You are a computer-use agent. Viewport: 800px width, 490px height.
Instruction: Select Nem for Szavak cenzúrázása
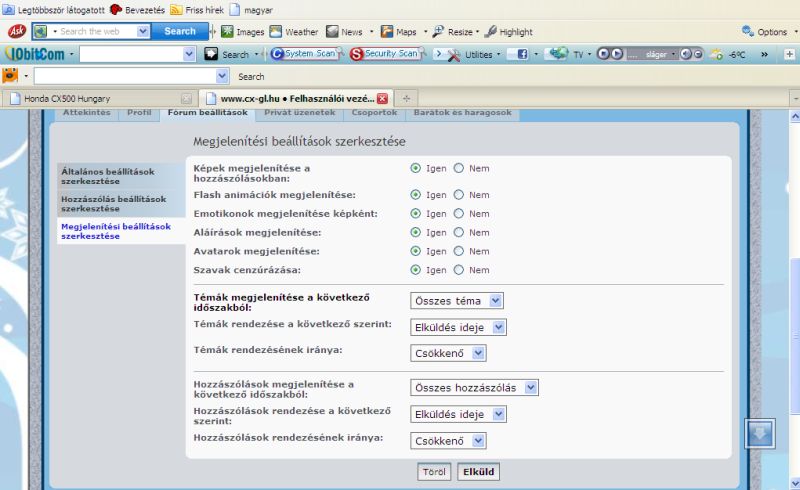(459, 270)
